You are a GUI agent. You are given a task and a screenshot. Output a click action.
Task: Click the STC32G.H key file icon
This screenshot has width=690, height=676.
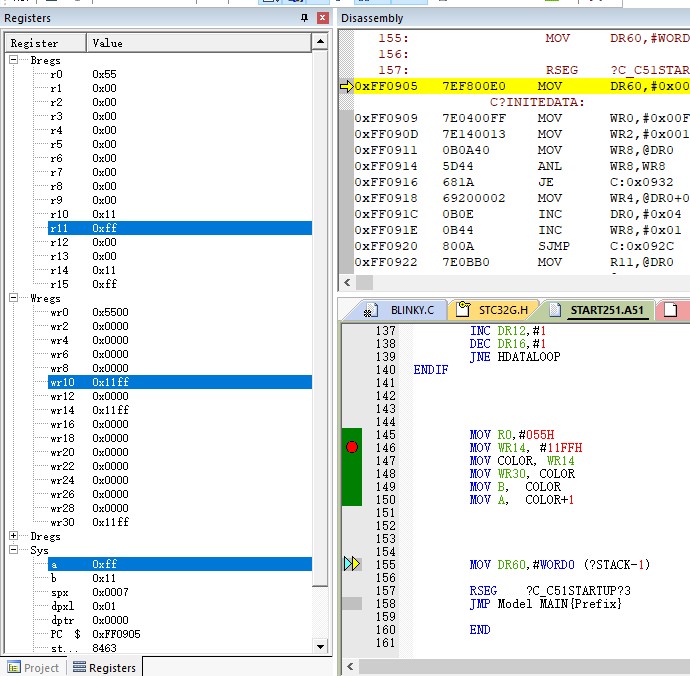[462, 309]
